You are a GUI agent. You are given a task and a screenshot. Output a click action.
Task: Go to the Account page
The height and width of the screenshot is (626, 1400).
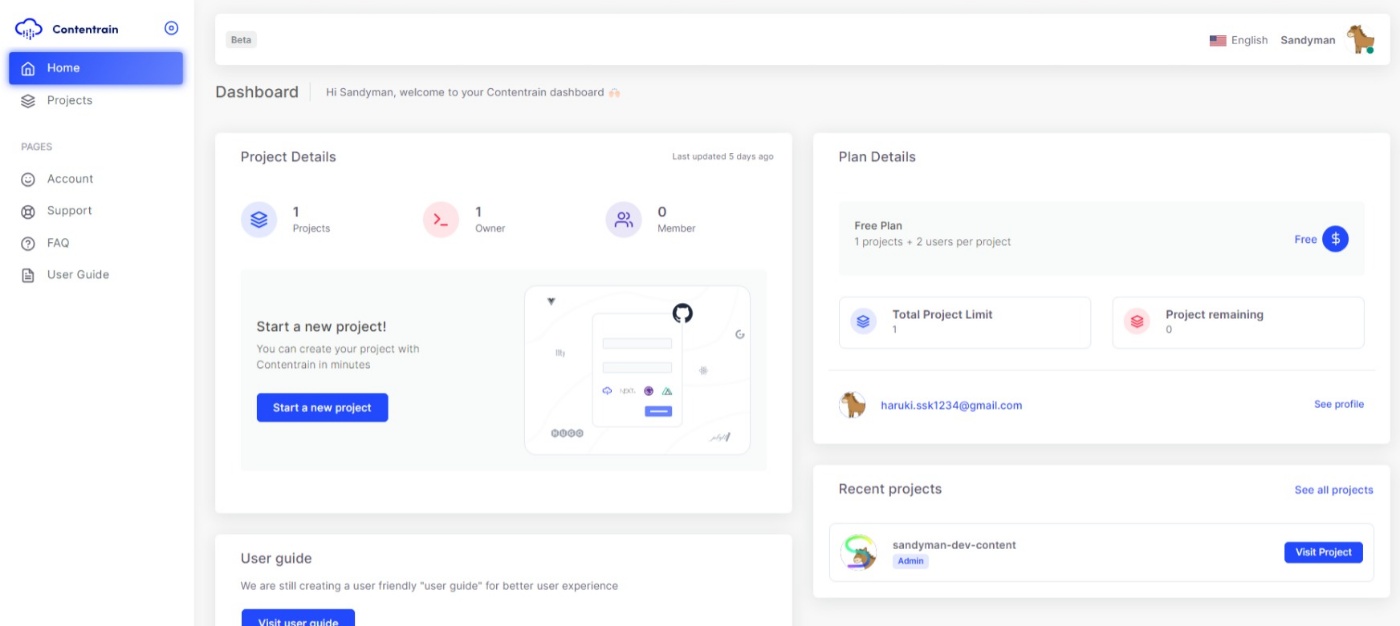[x=70, y=179]
